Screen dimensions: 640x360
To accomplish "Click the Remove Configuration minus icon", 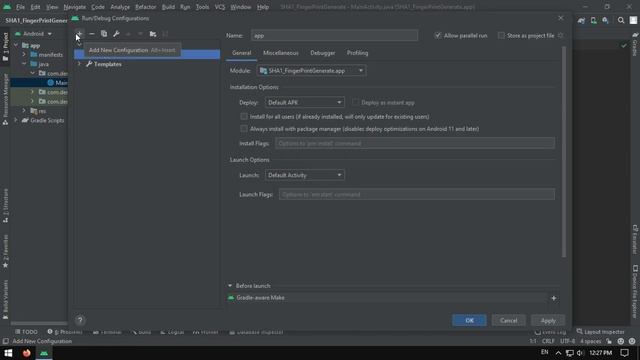I will [x=92, y=34].
